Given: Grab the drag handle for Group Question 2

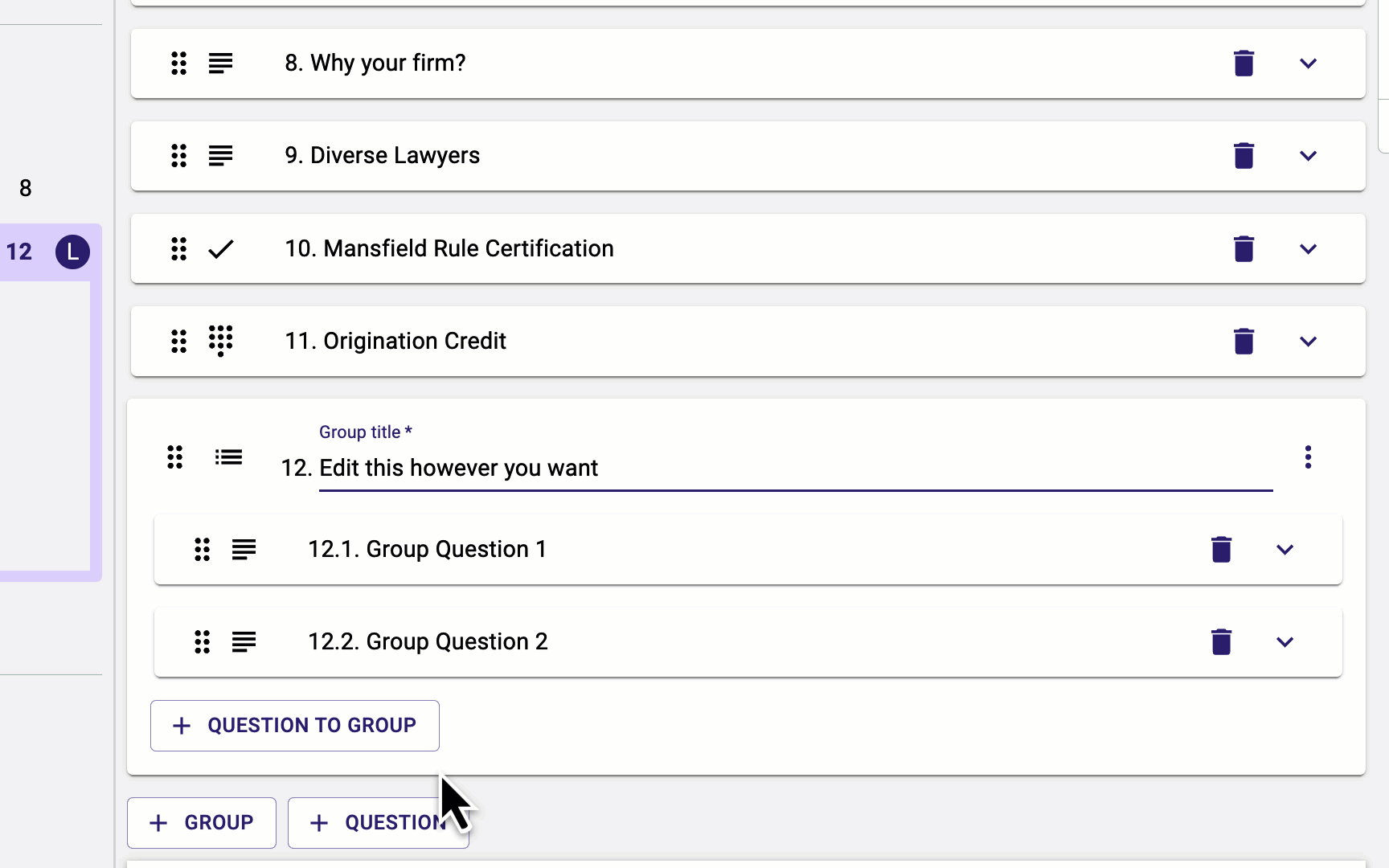Looking at the screenshot, I should pos(202,641).
